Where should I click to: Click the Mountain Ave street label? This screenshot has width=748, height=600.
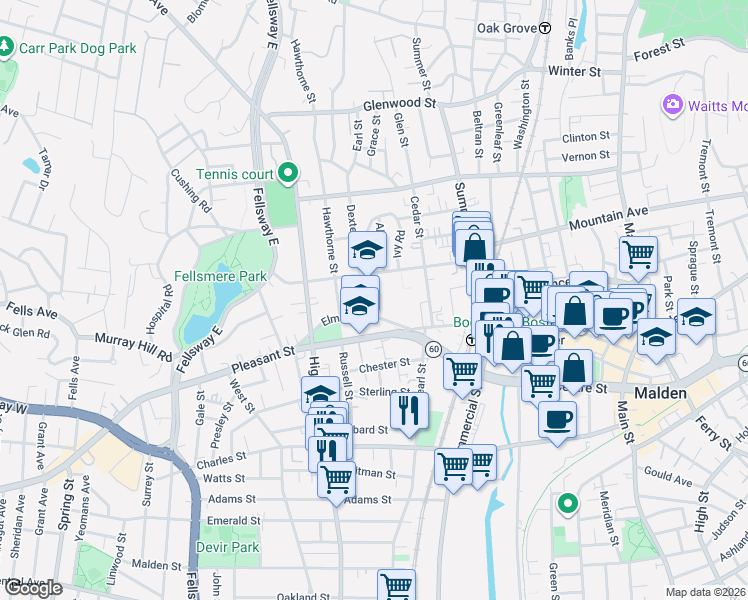click(609, 217)
